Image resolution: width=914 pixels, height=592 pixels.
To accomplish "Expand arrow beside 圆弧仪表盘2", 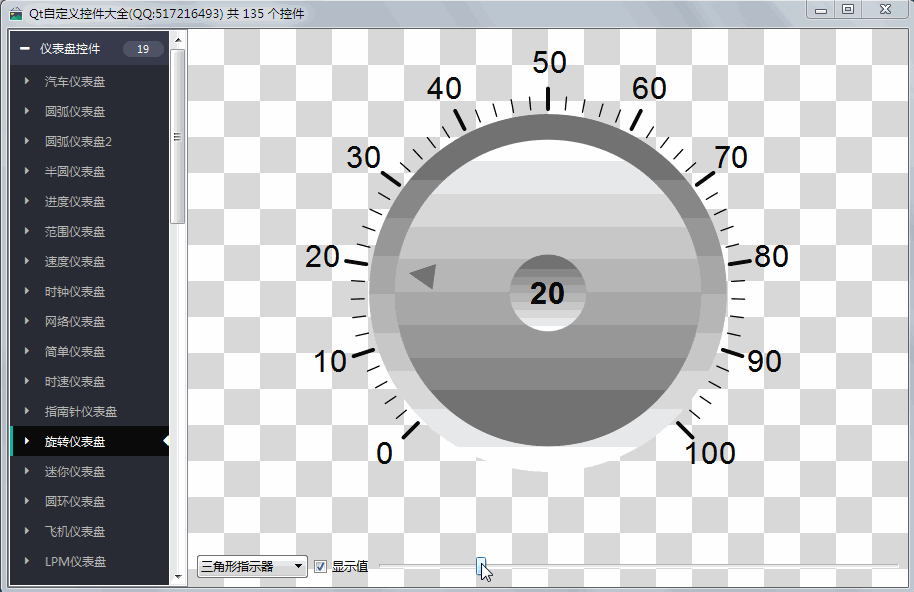I will tap(27, 141).
